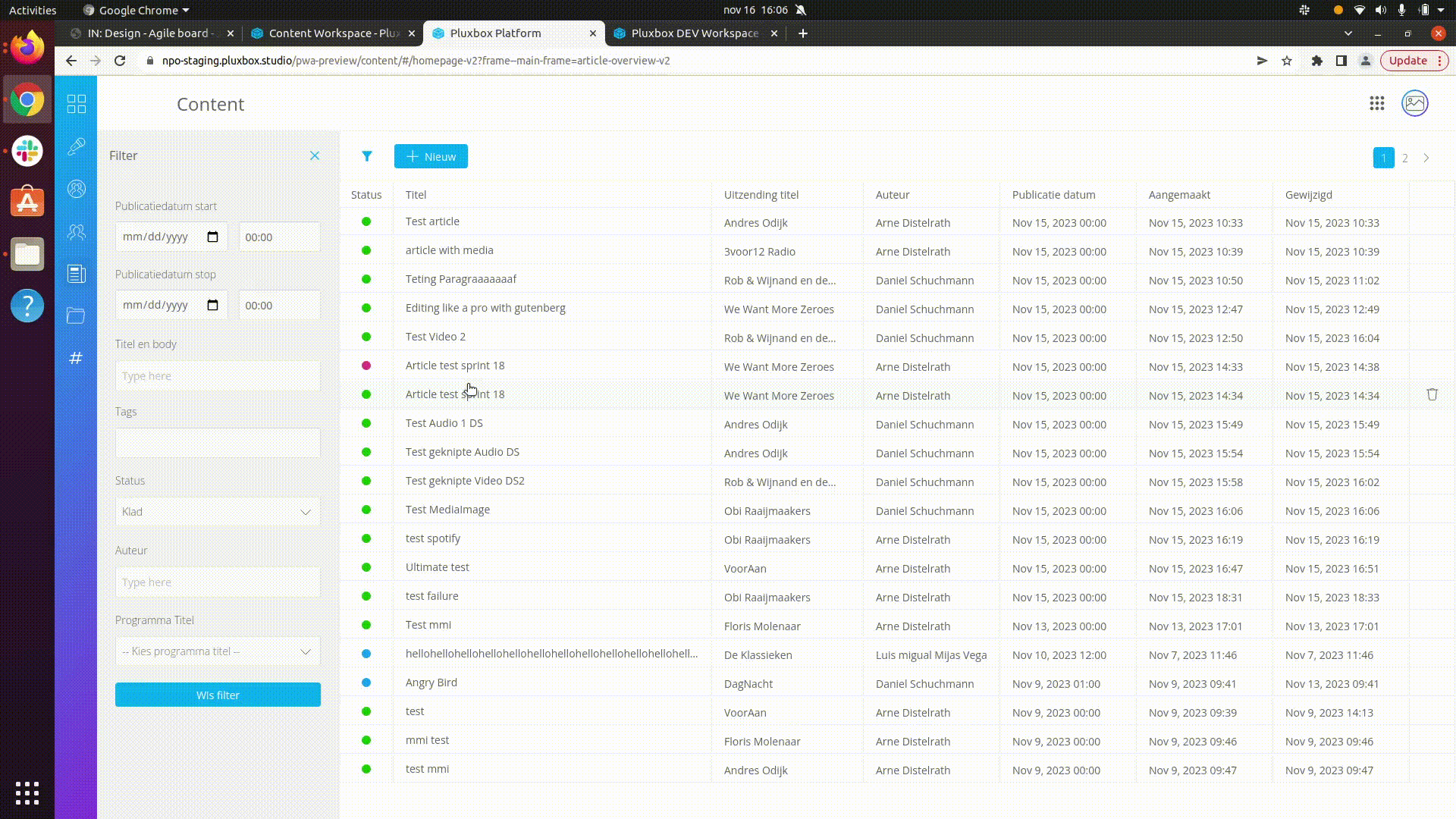The height and width of the screenshot is (819, 1456).
Task: Delete the Article test sprint 18 row via trash icon
Action: (1432, 394)
